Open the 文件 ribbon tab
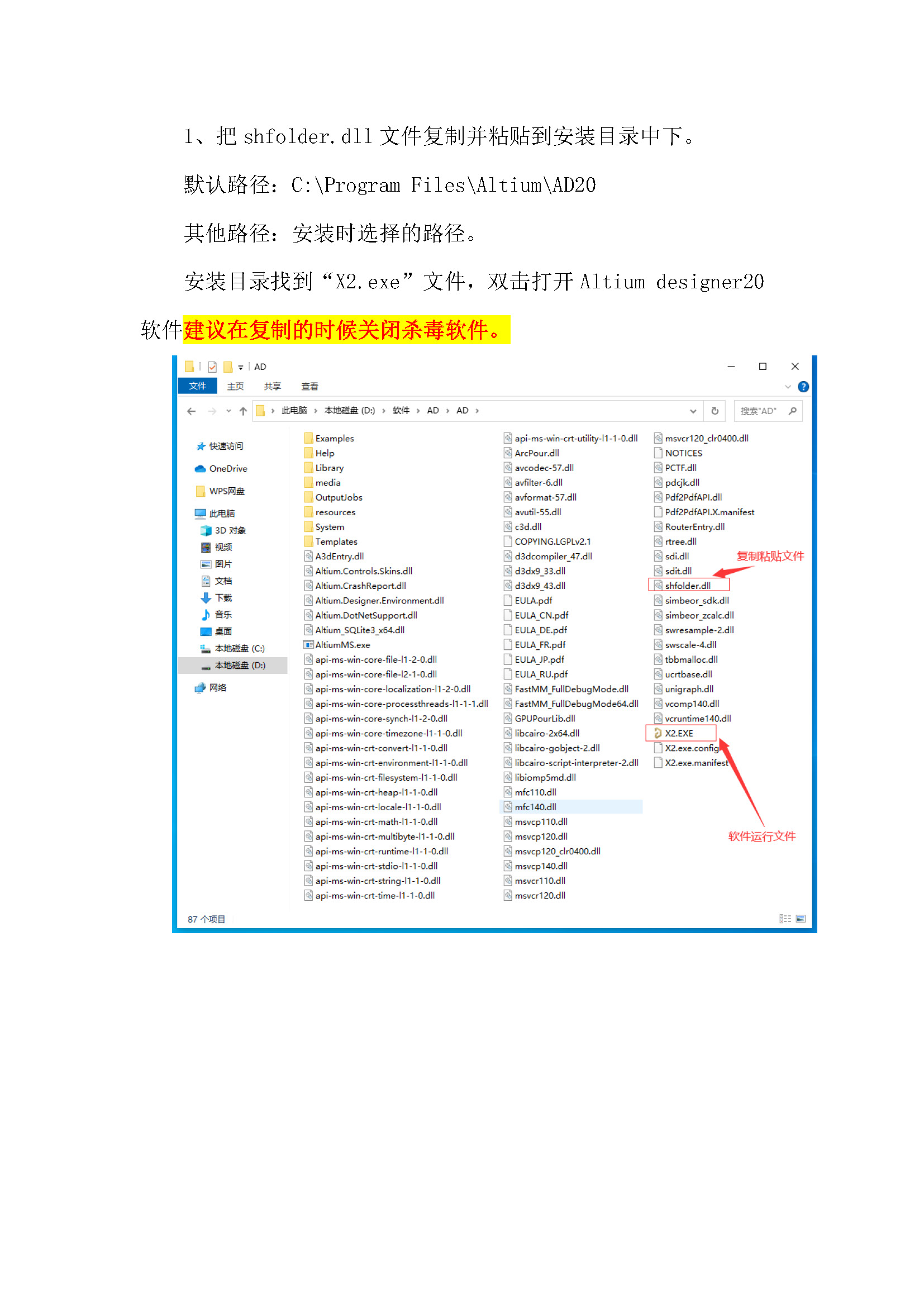 pos(197,386)
